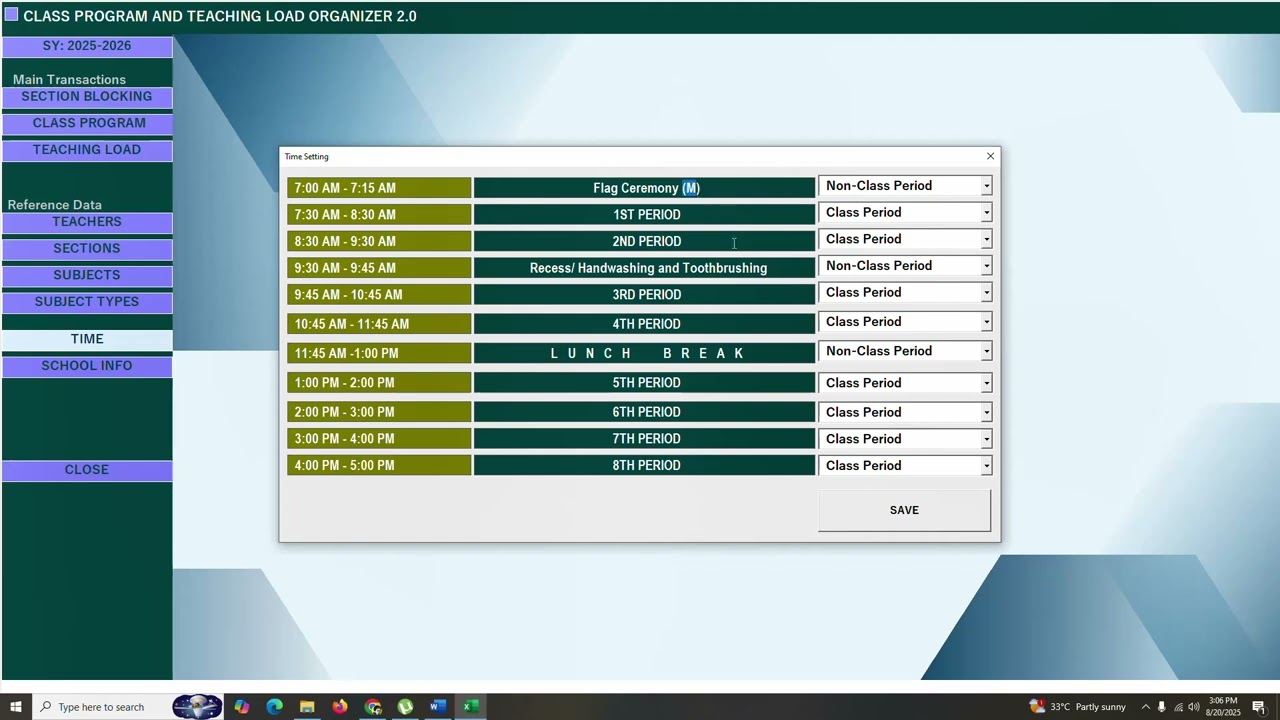Show hidden system tray icons
Viewport: 1280px width, 720px height.
coord(1145,707)
